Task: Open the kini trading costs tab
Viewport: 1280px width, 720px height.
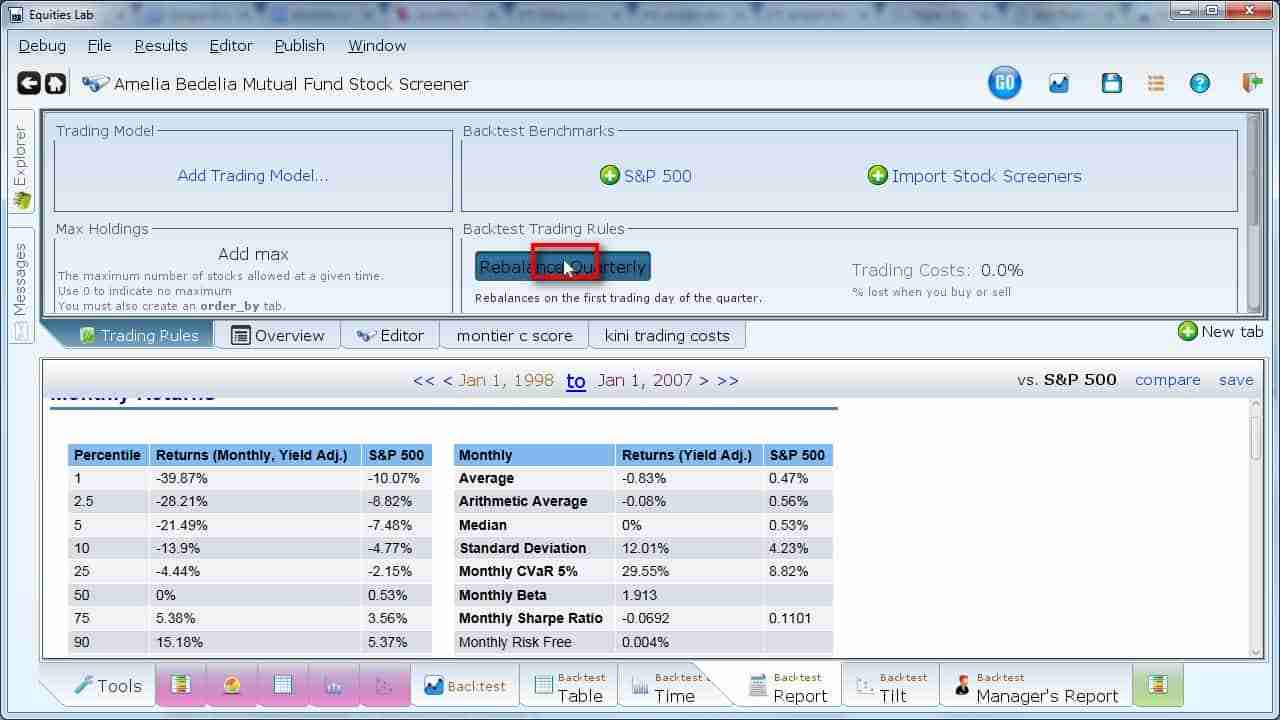Action: [667, 335]
